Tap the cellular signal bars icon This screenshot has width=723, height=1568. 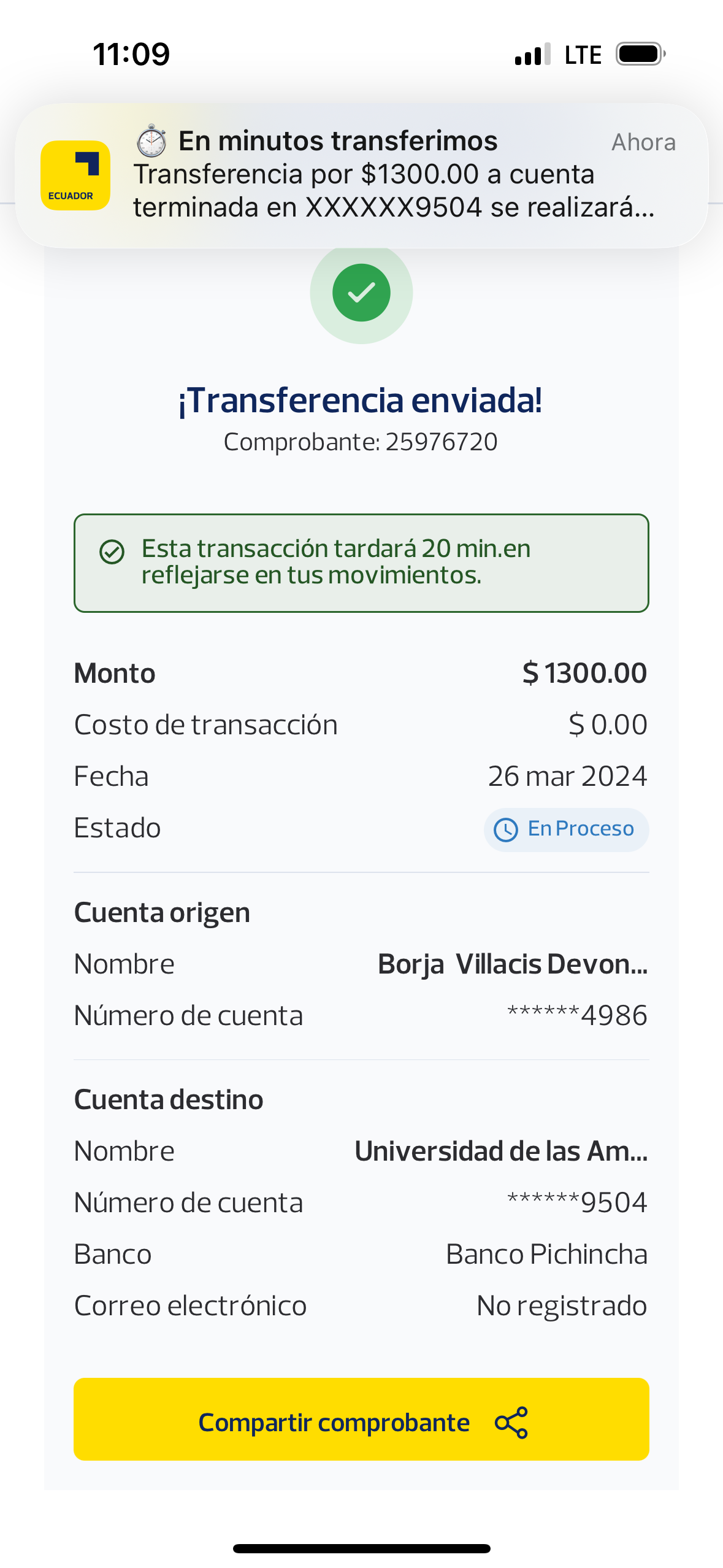pyautogui.click(x=532, y=54)
